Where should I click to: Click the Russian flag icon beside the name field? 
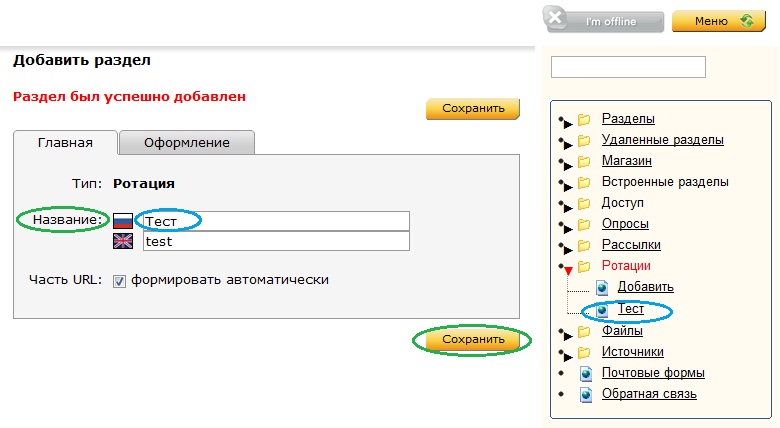[123, 220]
